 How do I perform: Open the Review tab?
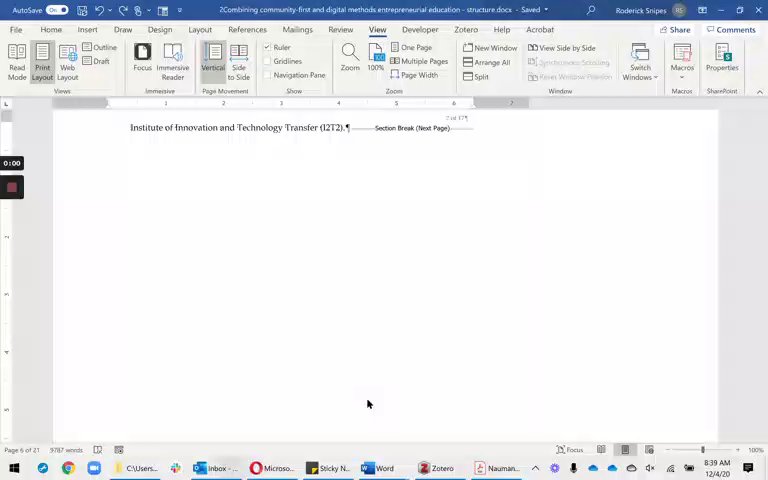click(x=340, y=29)
